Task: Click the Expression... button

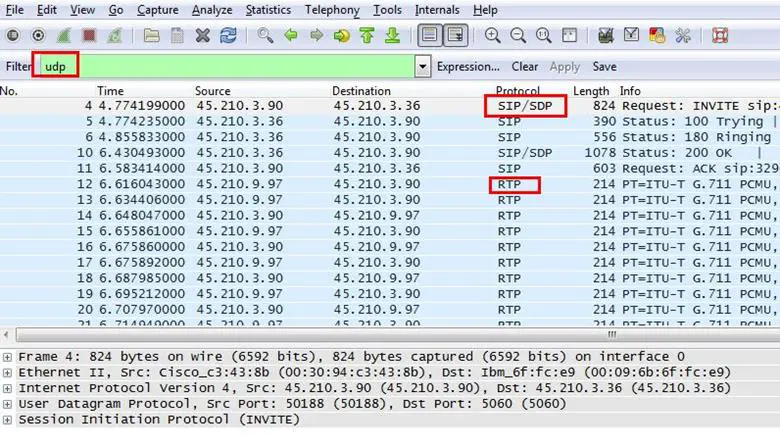Action: pos(468,67)
